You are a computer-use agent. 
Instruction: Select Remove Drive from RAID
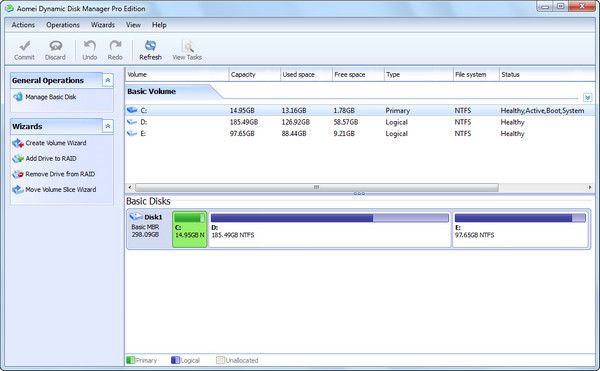60,174
